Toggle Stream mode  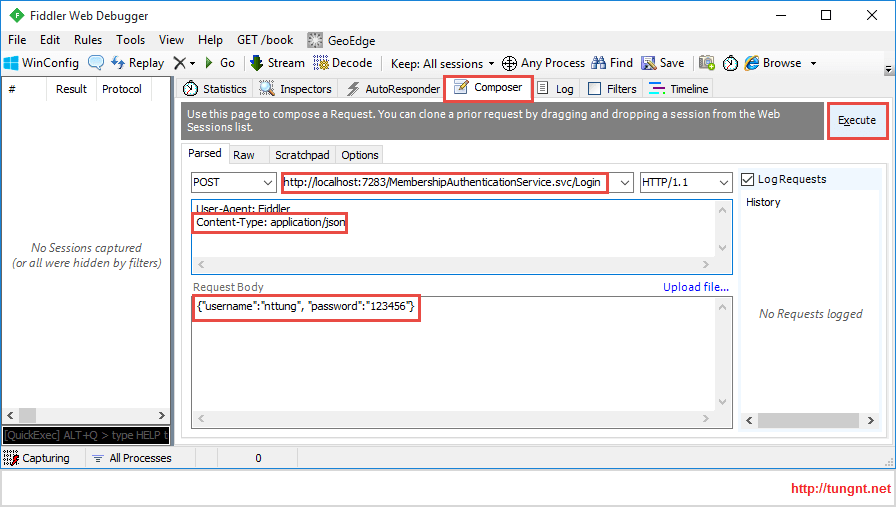pyautogui.click(x=278, y=63)
